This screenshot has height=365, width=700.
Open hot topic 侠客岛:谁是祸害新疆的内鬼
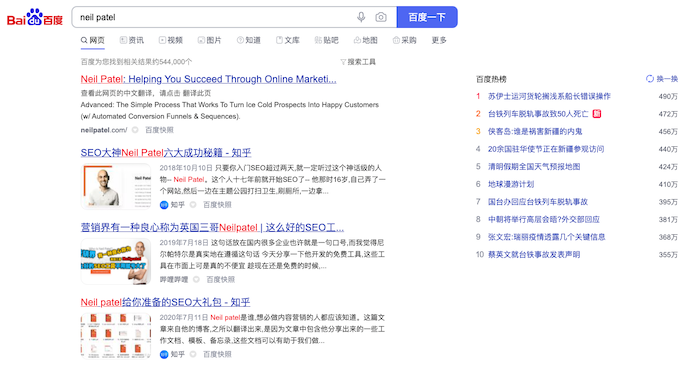point(535,132)
